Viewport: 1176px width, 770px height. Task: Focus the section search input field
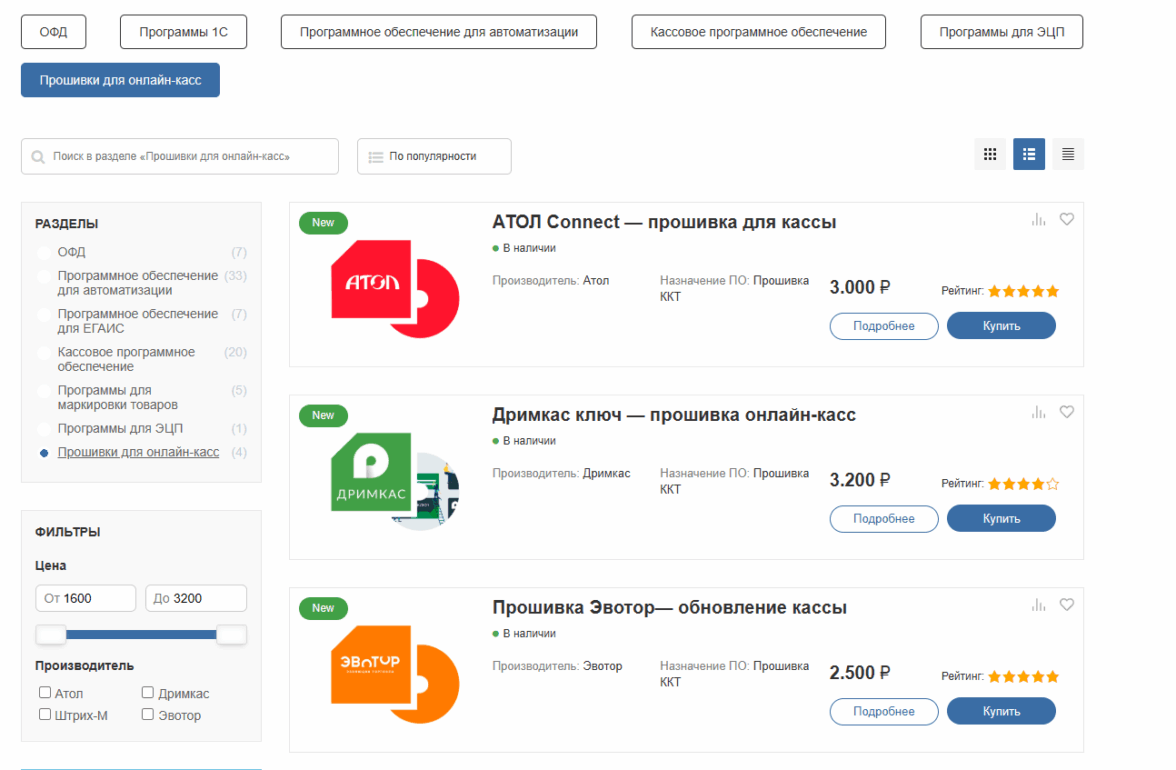pos(180,156)
